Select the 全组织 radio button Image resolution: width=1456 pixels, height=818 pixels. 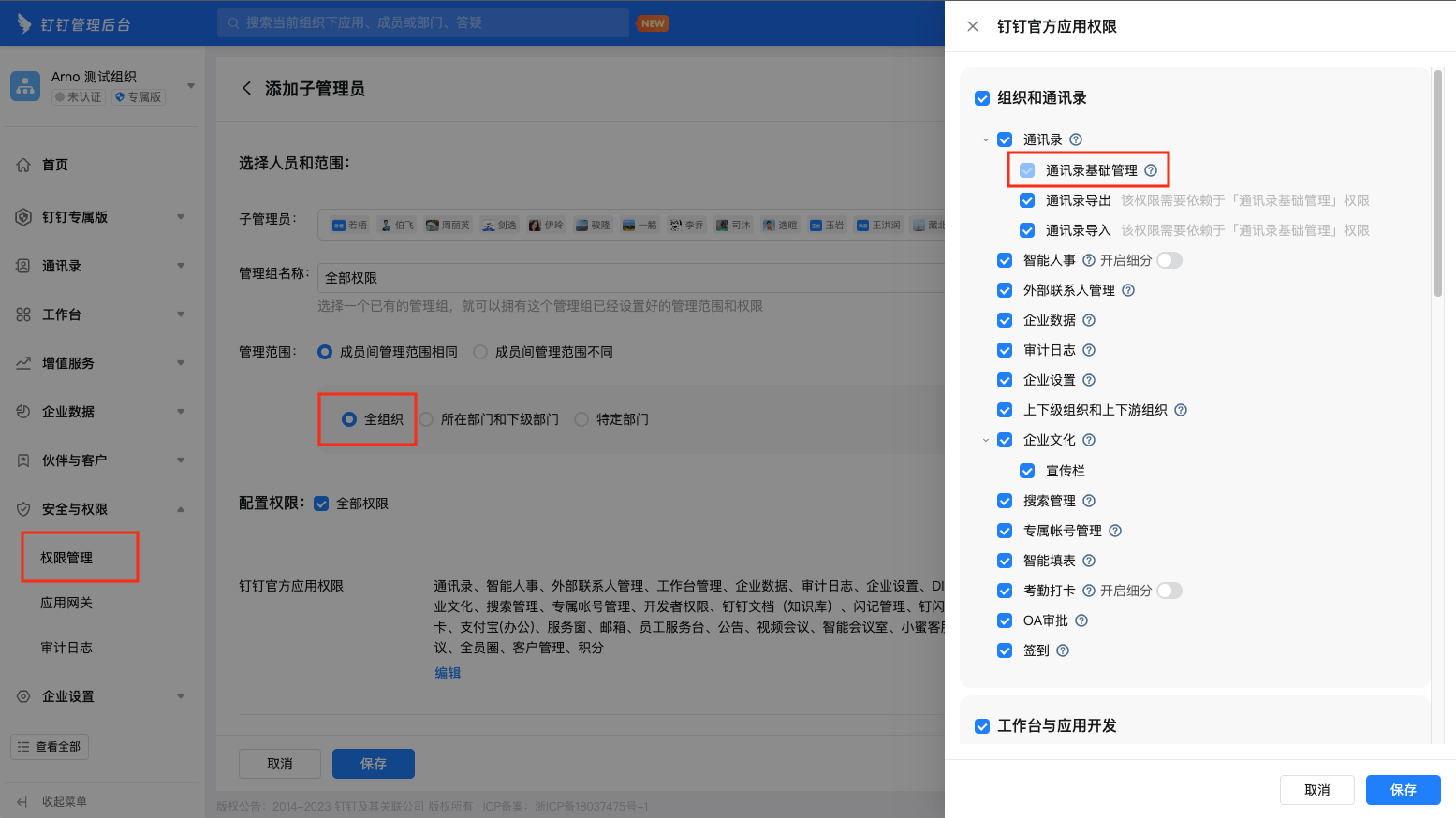click(349, 419)
